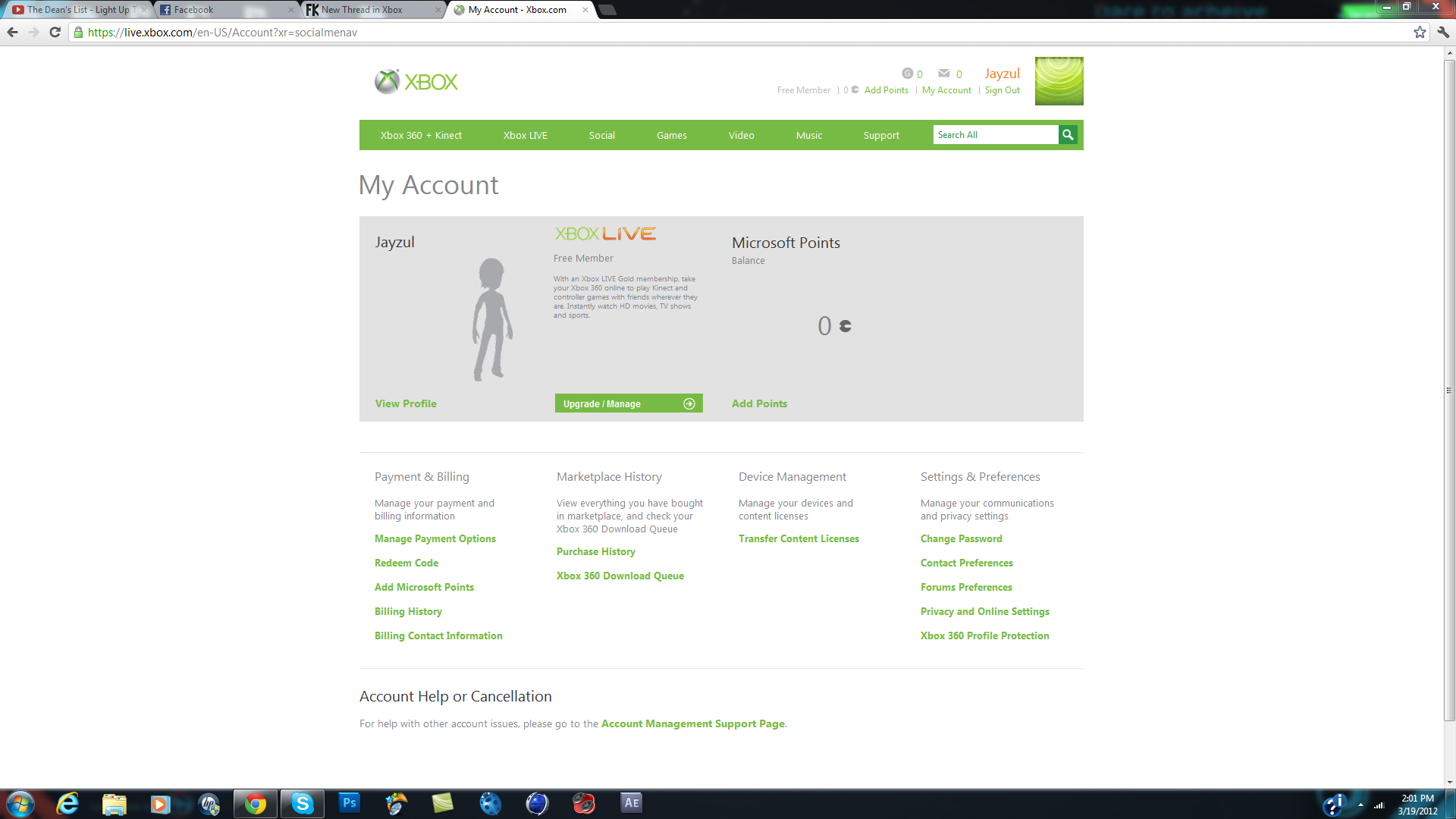The width and height of the screenshot is (1456, 819).
Task: Launch Skype from the taskbar
Action: (303, 803)
